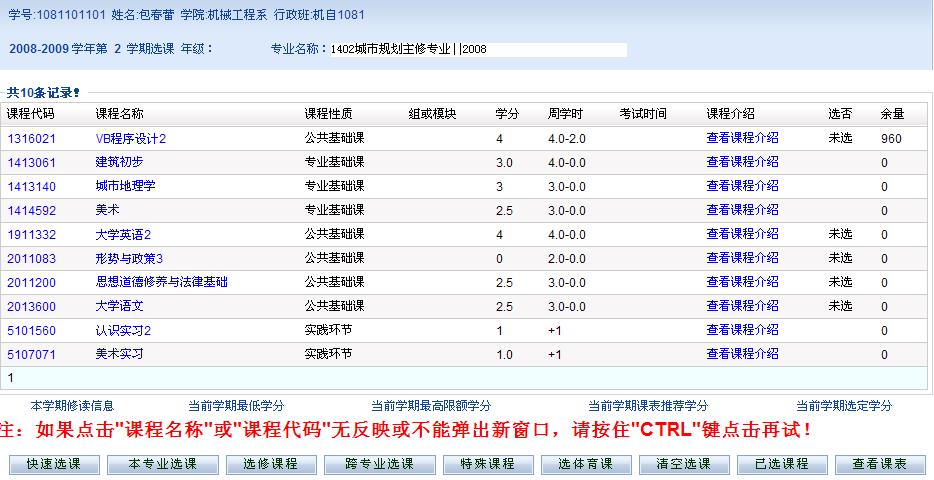
Task: Select the 特殊课程 button
Action: (x=487, y=465)
